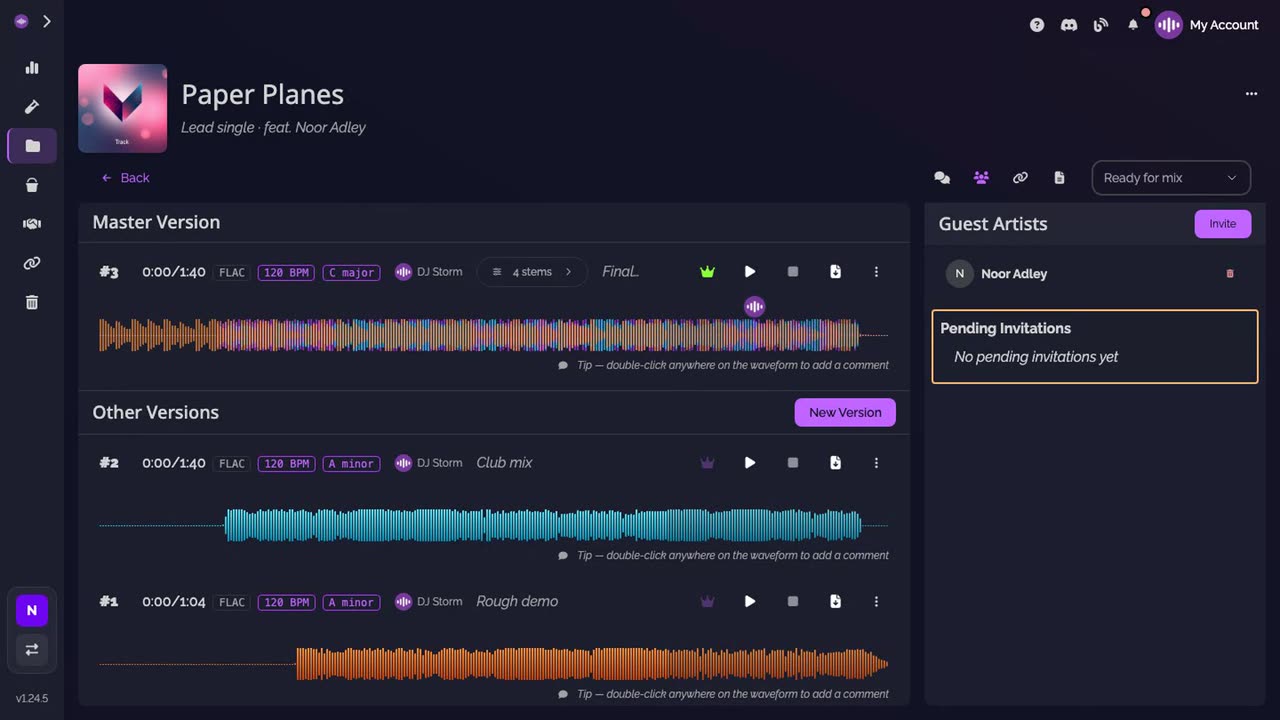
Task: Click the New Version button
Action: tap(845, 413)
